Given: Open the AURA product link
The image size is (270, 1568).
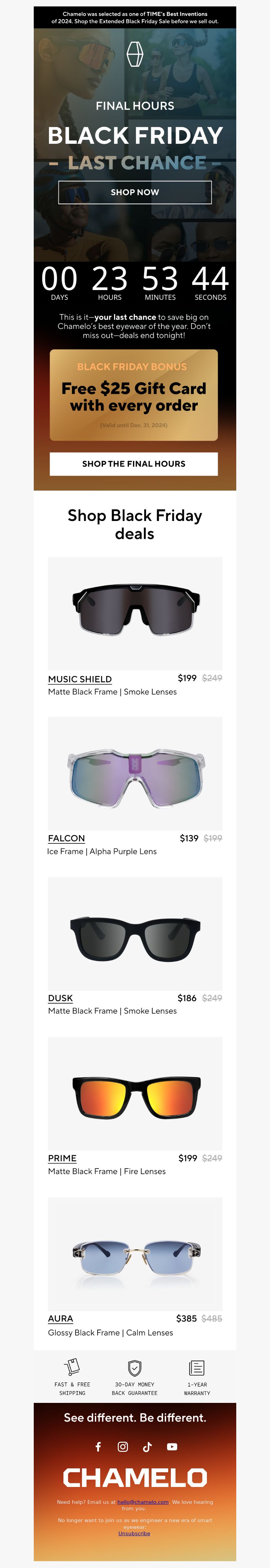Looking at the screenshot, I should coord(60,1318).
